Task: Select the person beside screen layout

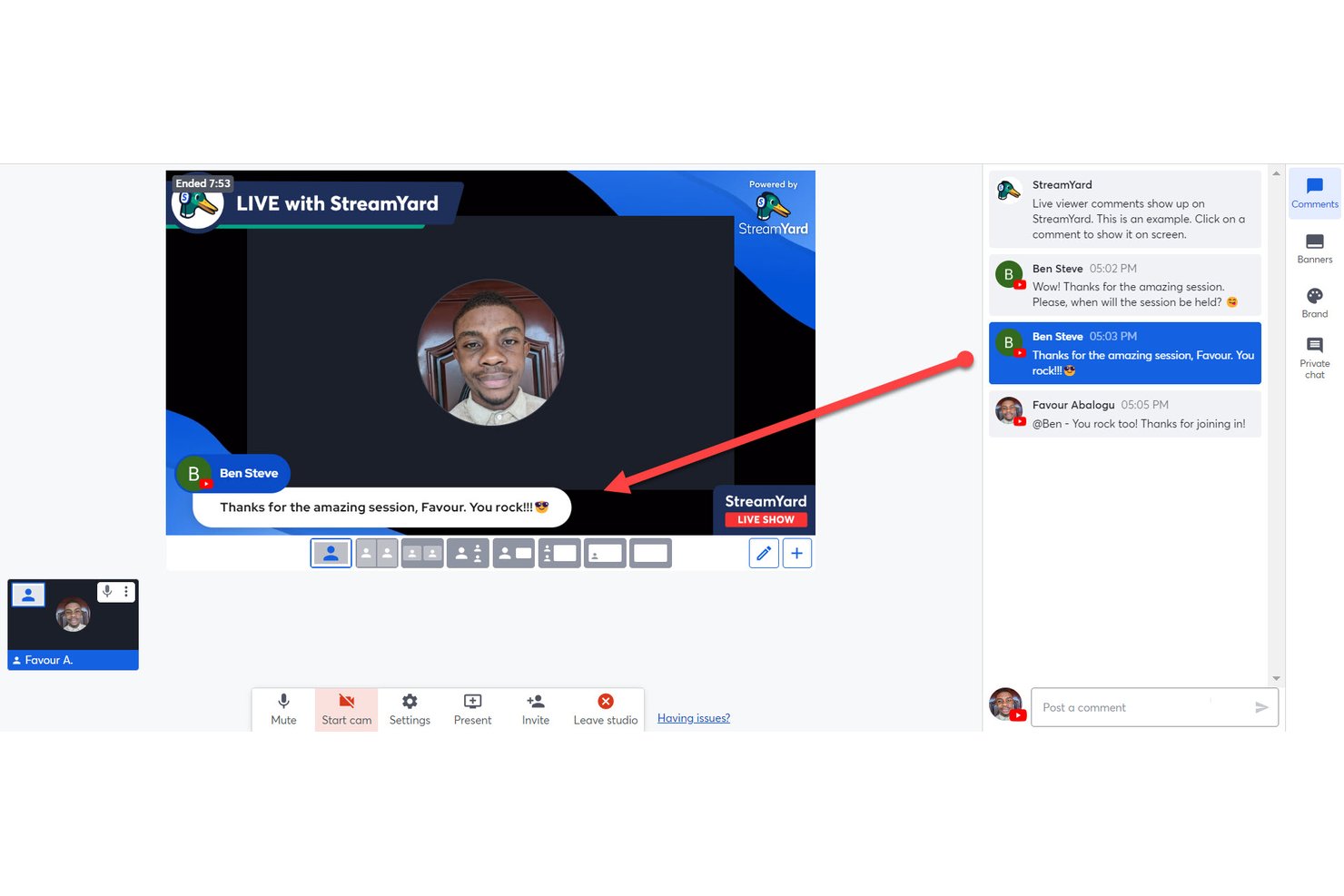Action: click(514, 553)
